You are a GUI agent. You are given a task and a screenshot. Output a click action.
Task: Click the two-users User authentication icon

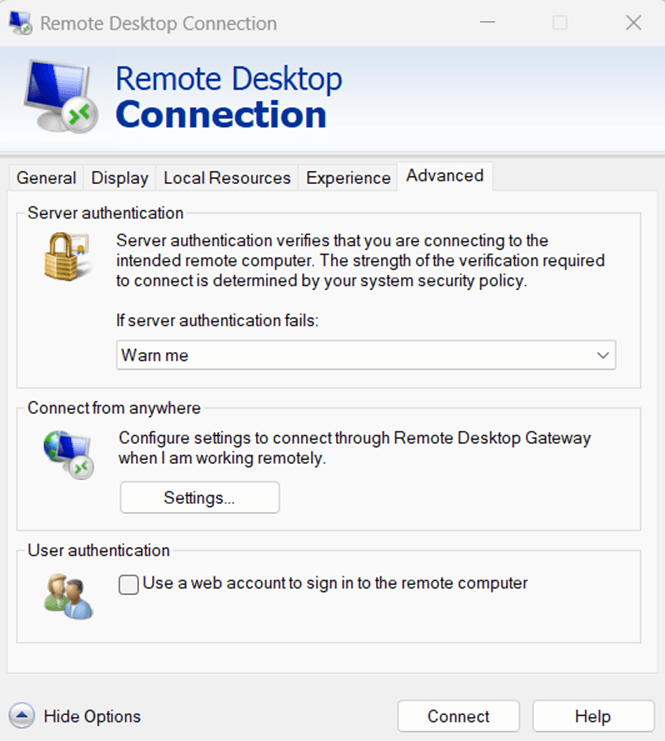point(69,596)
